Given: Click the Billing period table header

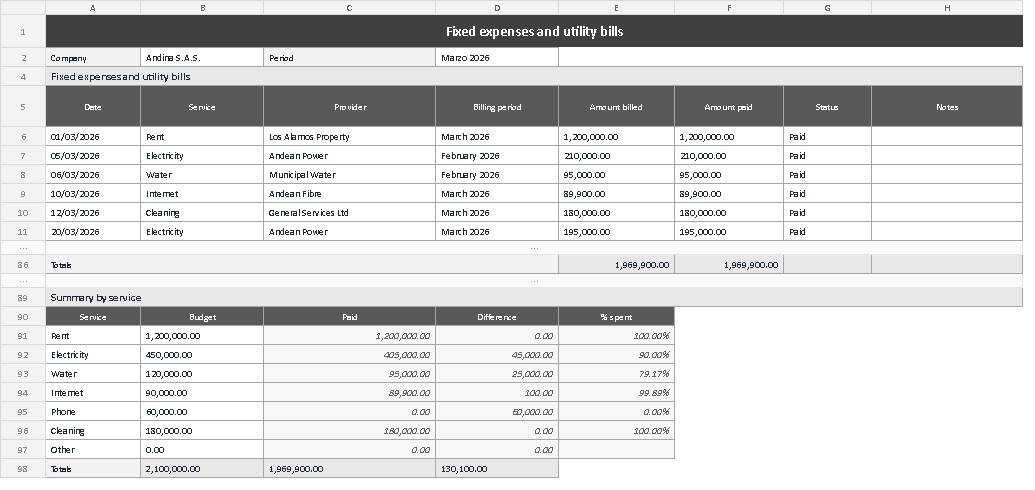Looking at the screenshot, I should (x=497, y=106).
